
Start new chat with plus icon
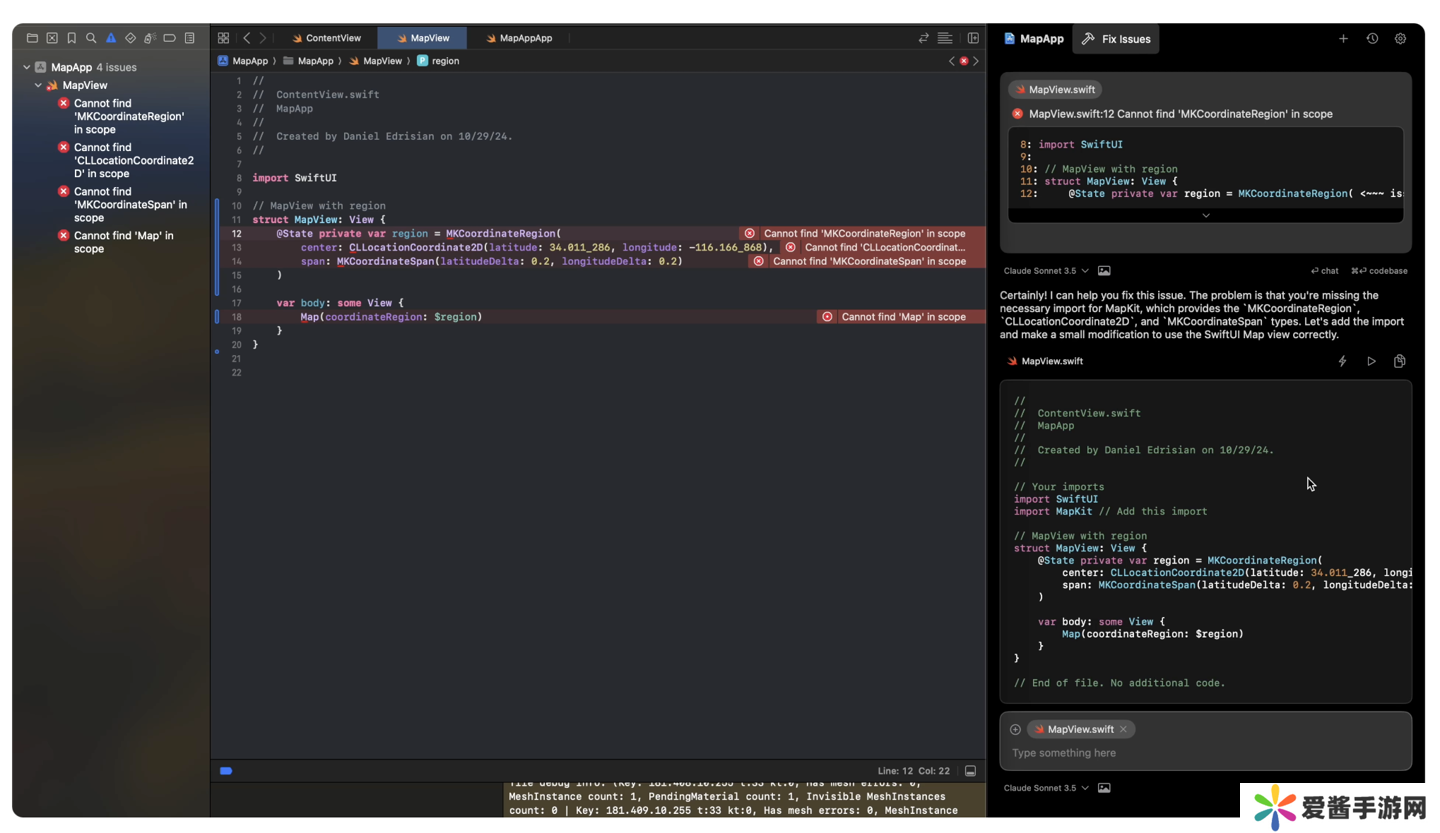pyautogui.click(x=1343, y=39)
